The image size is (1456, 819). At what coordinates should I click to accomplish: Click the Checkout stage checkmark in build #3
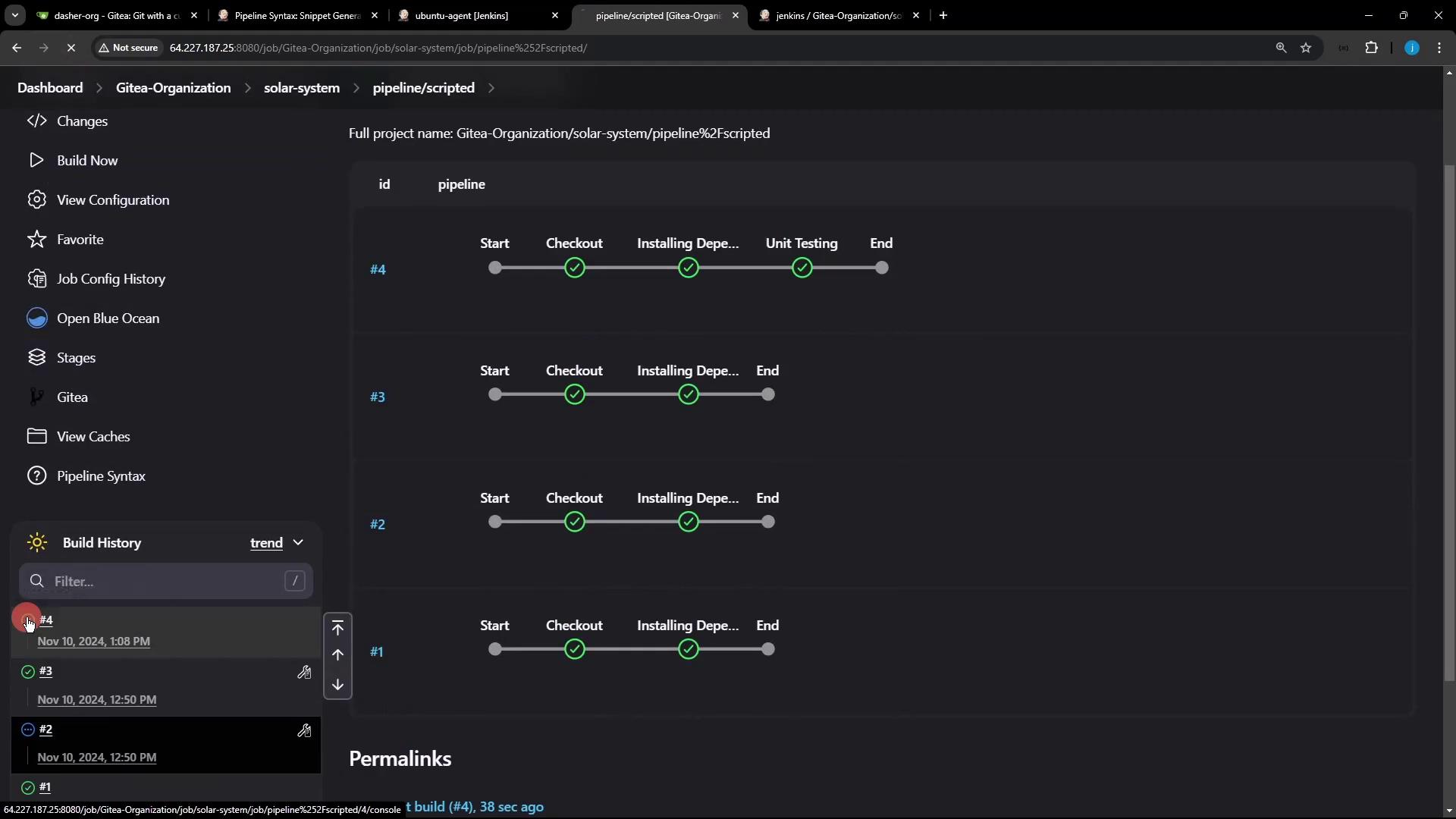(x=574, y=394)
